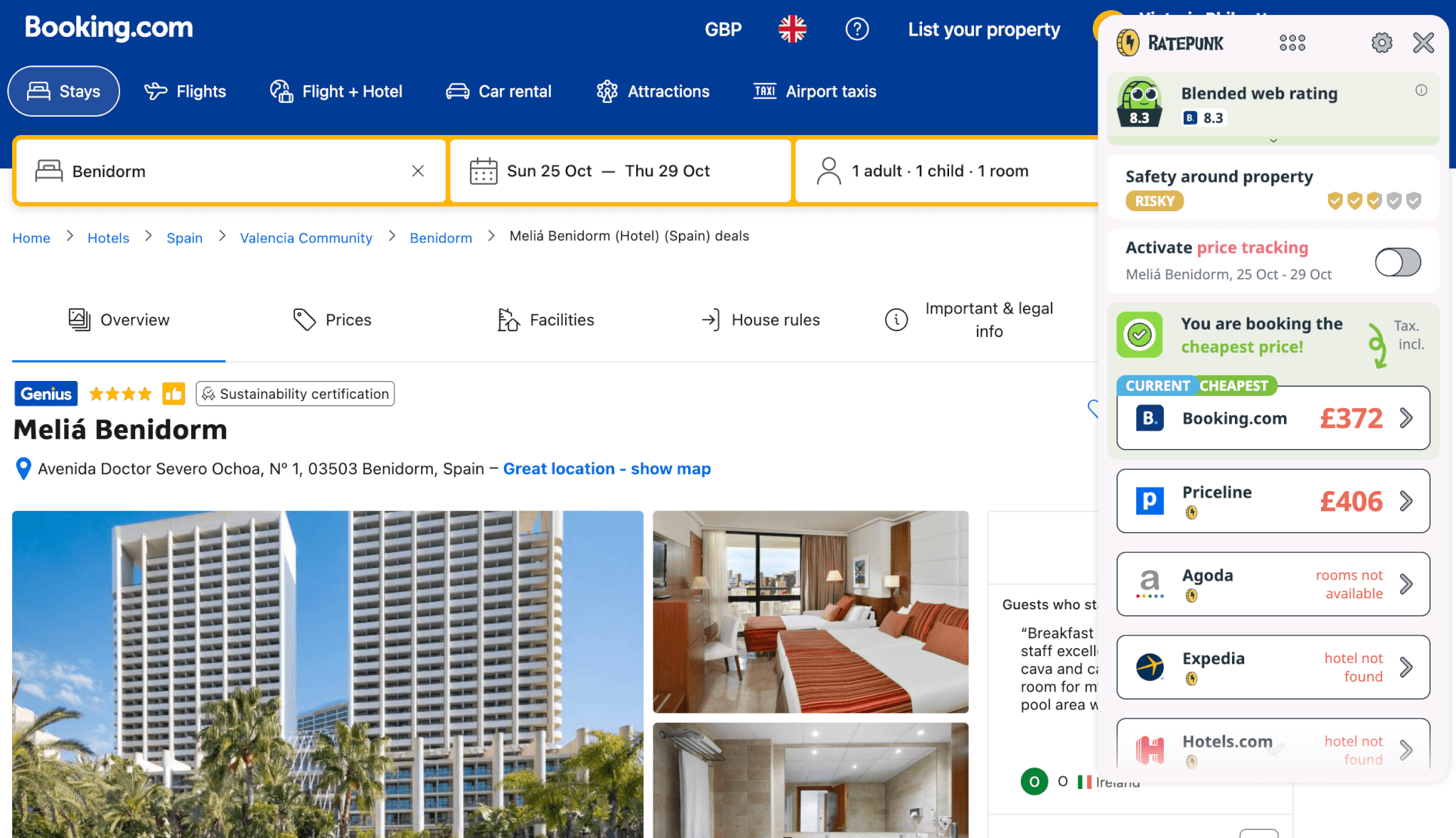Open the help question mark icon

click(857, 29)
